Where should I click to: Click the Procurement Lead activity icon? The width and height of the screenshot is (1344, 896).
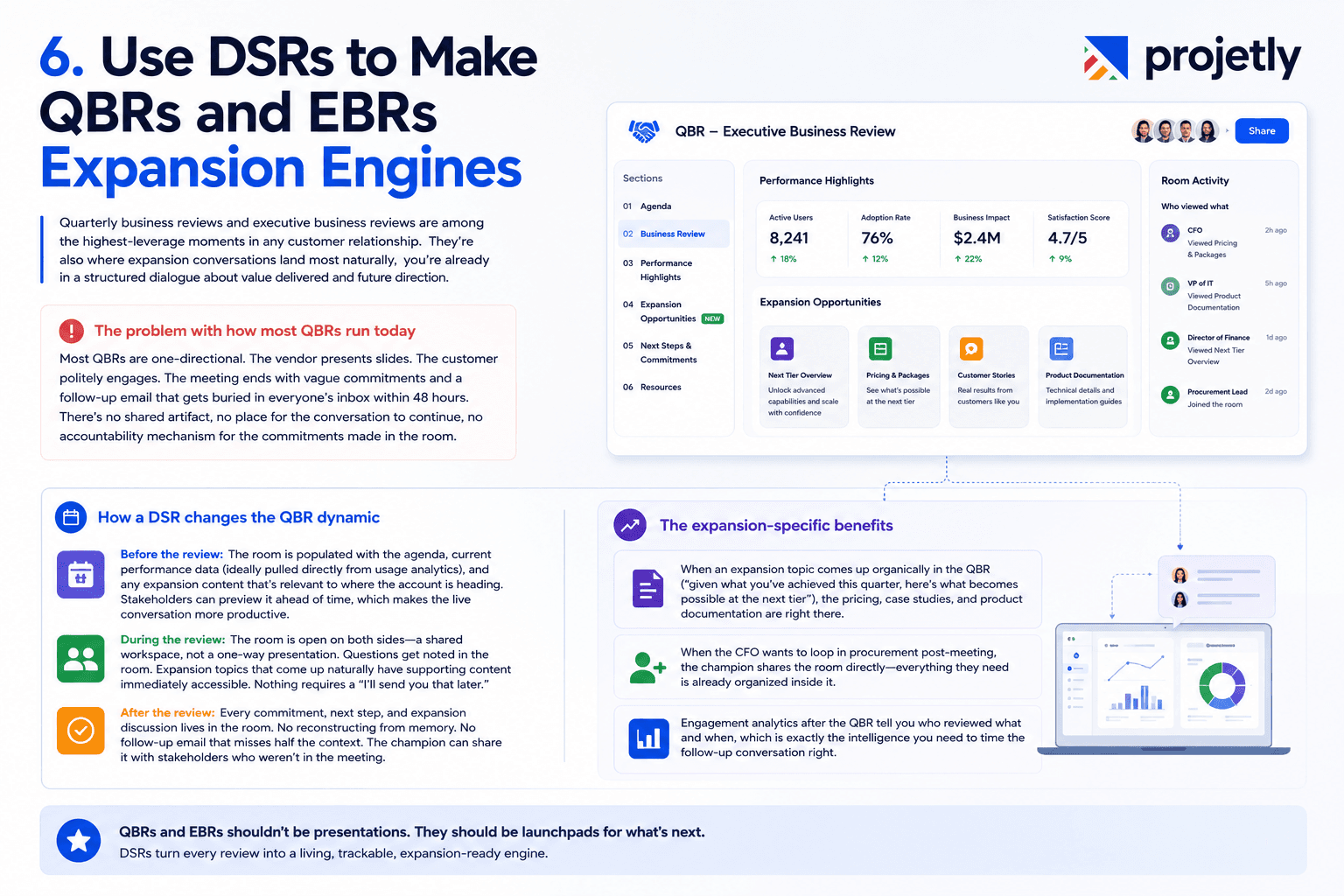pos(1171,395)
